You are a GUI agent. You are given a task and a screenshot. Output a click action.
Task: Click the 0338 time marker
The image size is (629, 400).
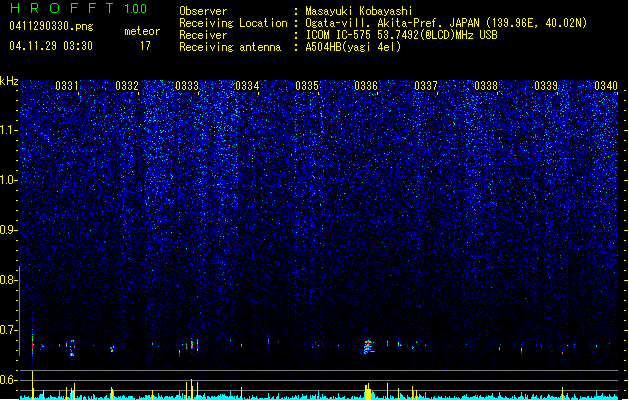[486, 86]
